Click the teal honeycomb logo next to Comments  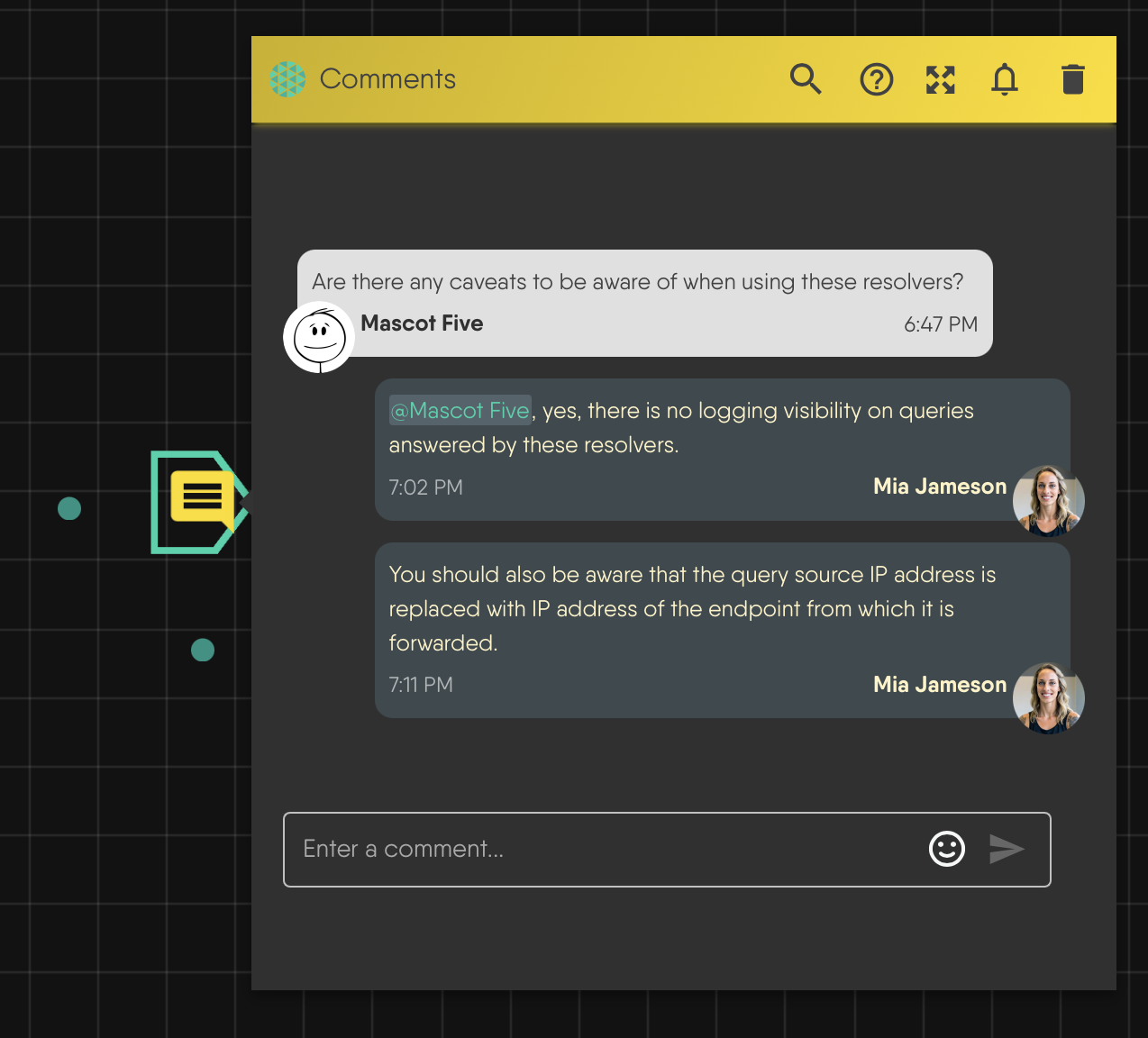[288, 79]
